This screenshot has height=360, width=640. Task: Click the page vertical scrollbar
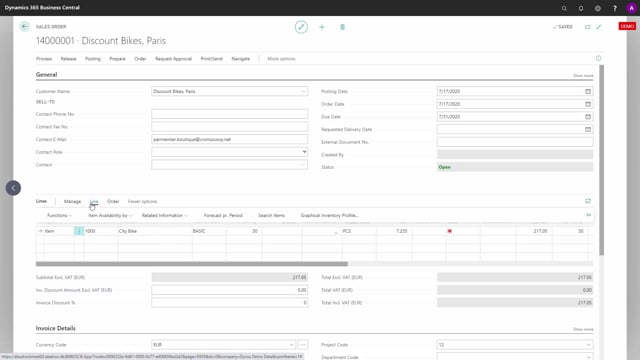pos(601,160)
